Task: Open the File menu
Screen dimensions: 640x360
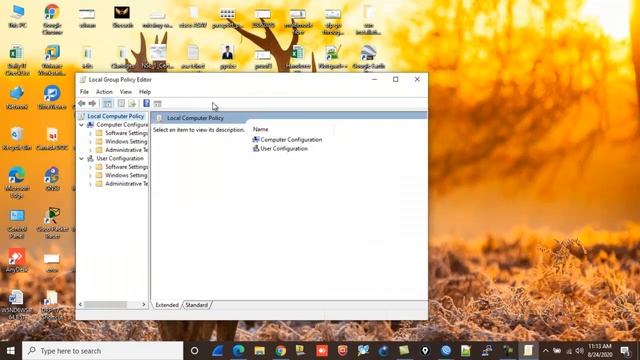Action: (x=84, y=92)
